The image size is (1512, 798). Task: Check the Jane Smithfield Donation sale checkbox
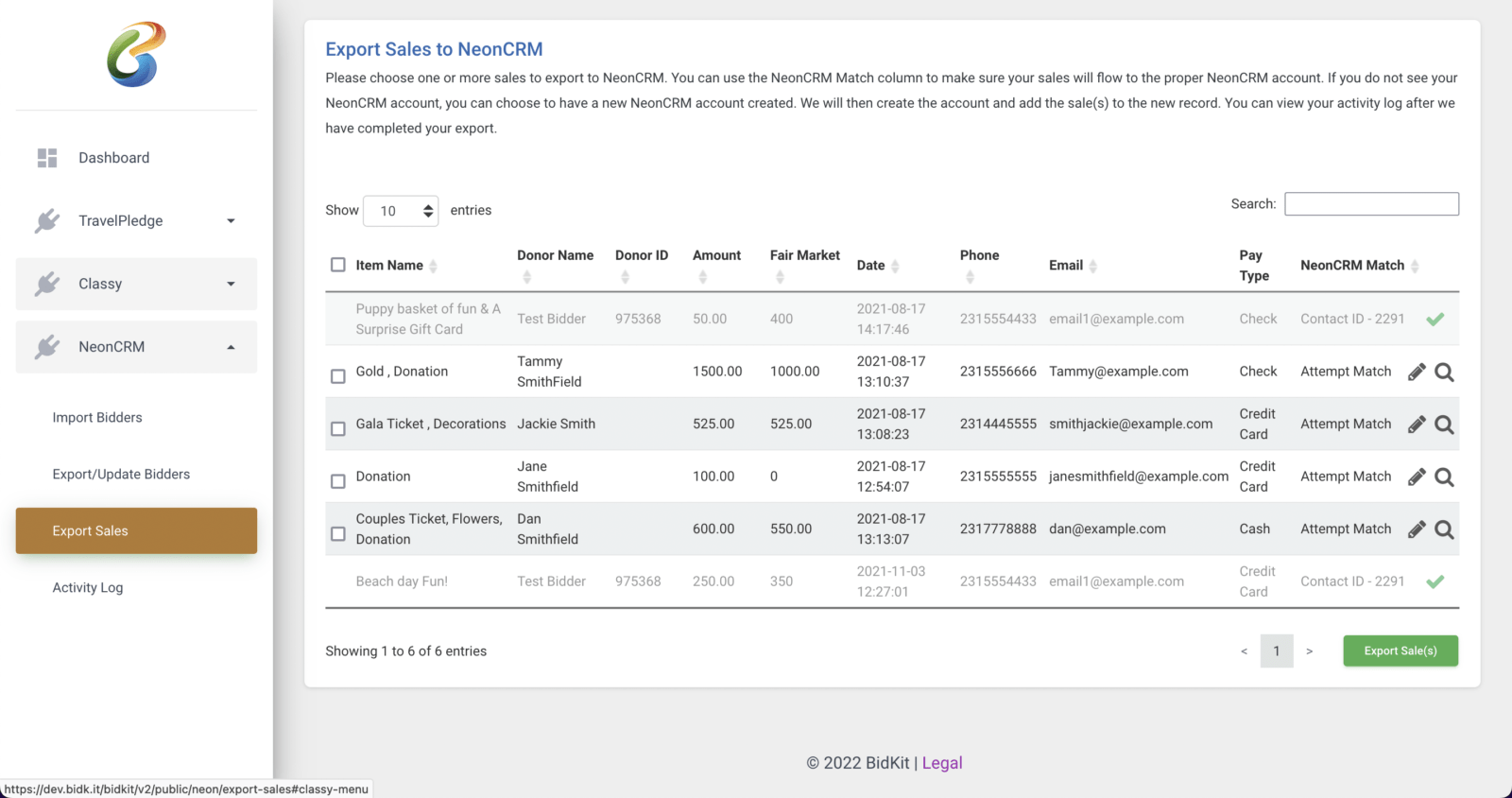[x=337, y=481]
